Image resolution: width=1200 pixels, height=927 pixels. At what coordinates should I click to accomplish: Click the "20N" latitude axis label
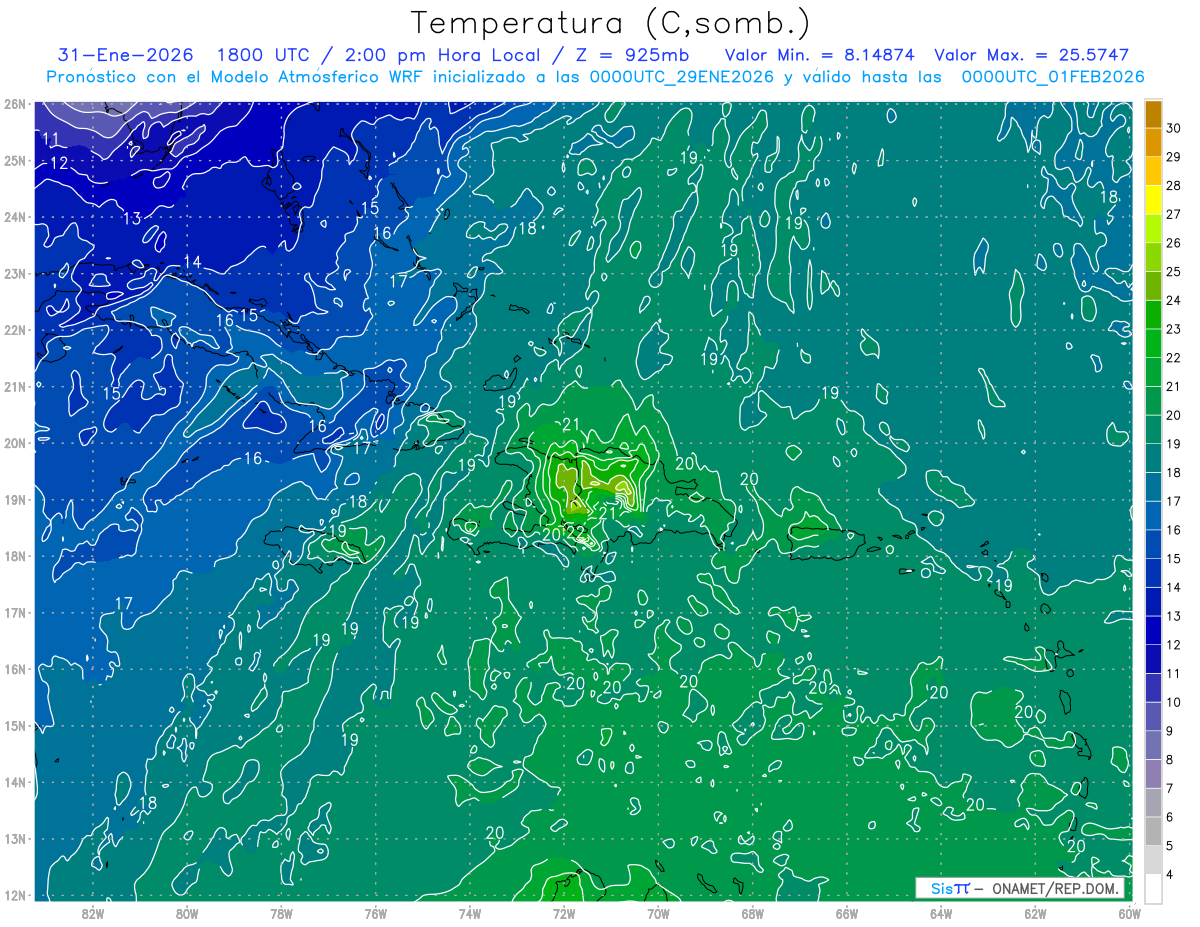click(14, 443)
